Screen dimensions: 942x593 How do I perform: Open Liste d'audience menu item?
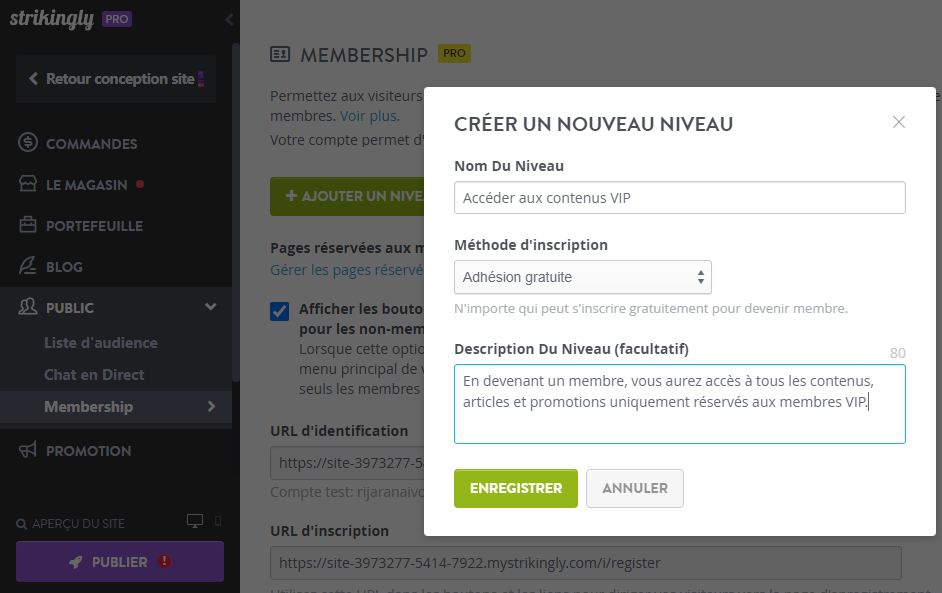pos(101,343)
